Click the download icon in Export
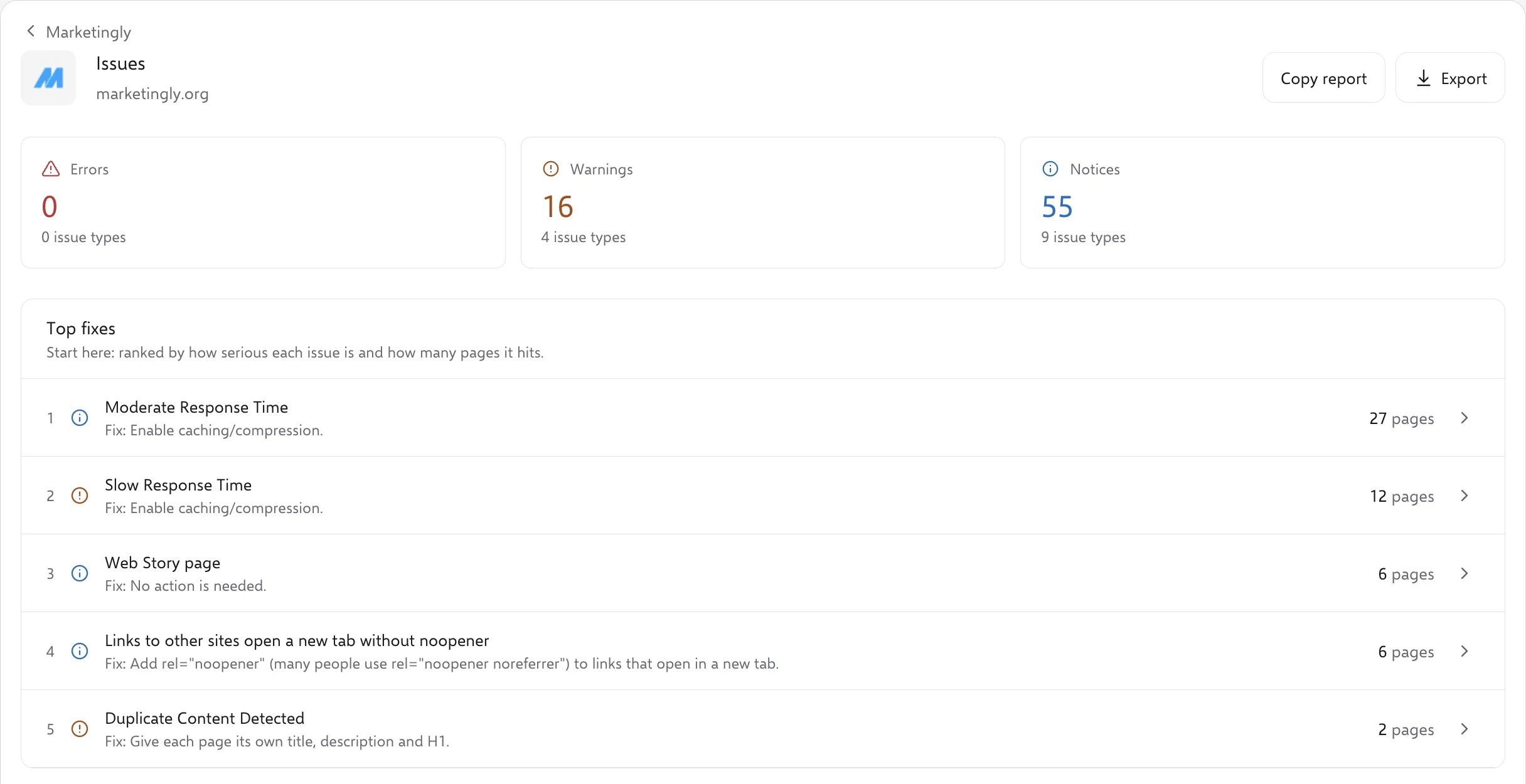 (x=1424, y=78)
